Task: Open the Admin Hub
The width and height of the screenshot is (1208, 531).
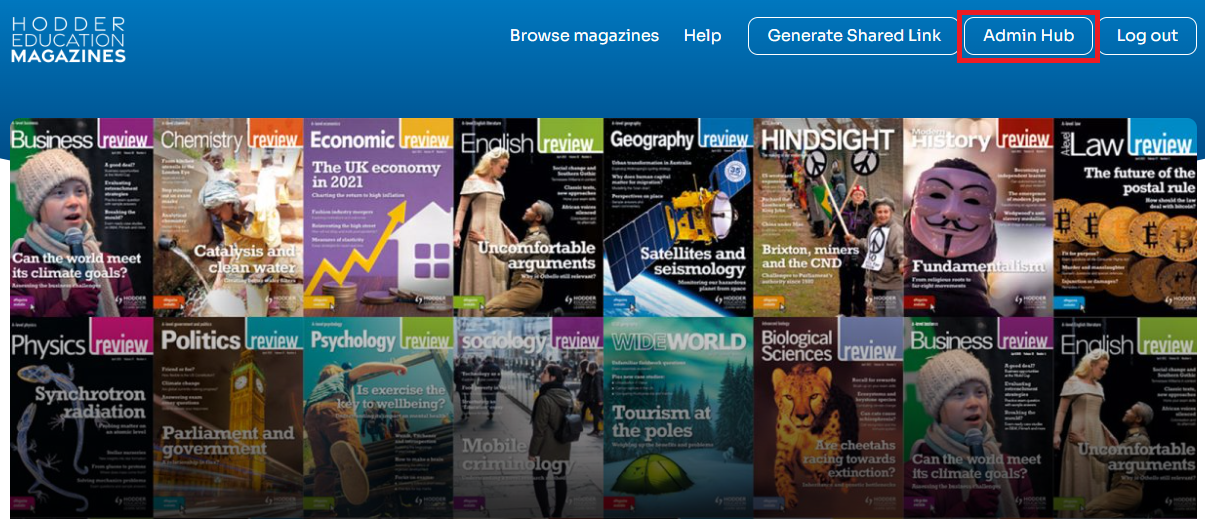Action: point(1028,36)
